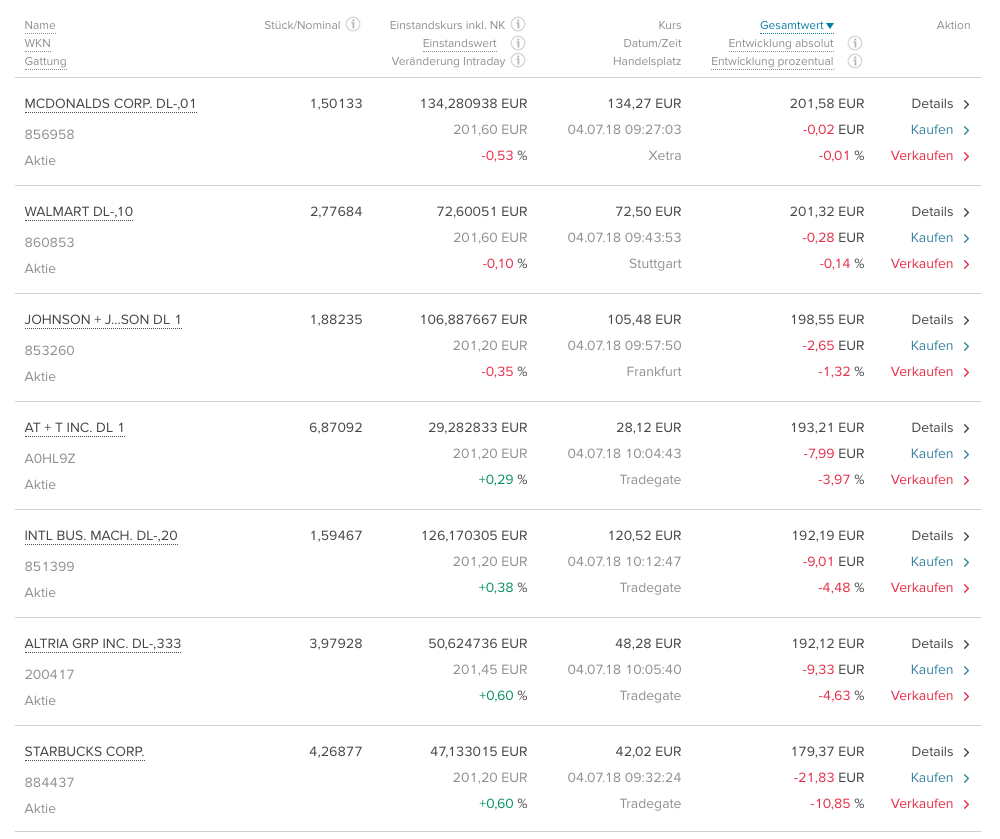Image resolution: width=1000 pixels, height=839 pixels.
Task: Click Verkaufen in AT + T row
Action: click(x=930, y=480)
